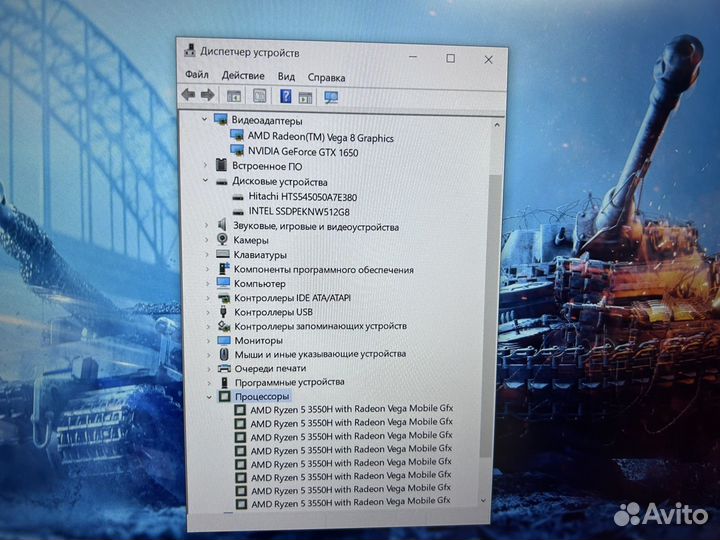Select NVIDIA GeForce GTX 1650 entry

point(303,152)
